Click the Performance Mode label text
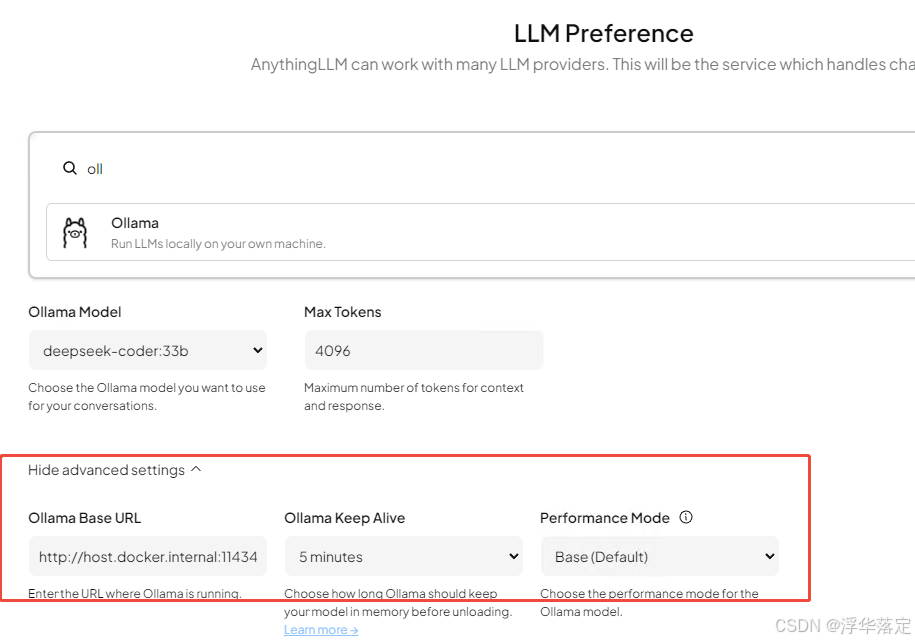This screenshot has height=641, width=915. [605, 518]
